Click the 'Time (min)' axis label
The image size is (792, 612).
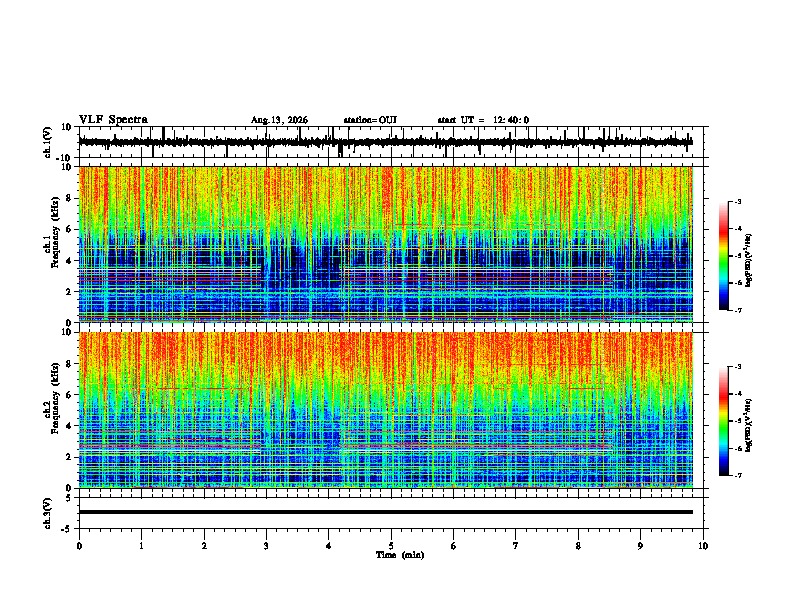[400, 555]
